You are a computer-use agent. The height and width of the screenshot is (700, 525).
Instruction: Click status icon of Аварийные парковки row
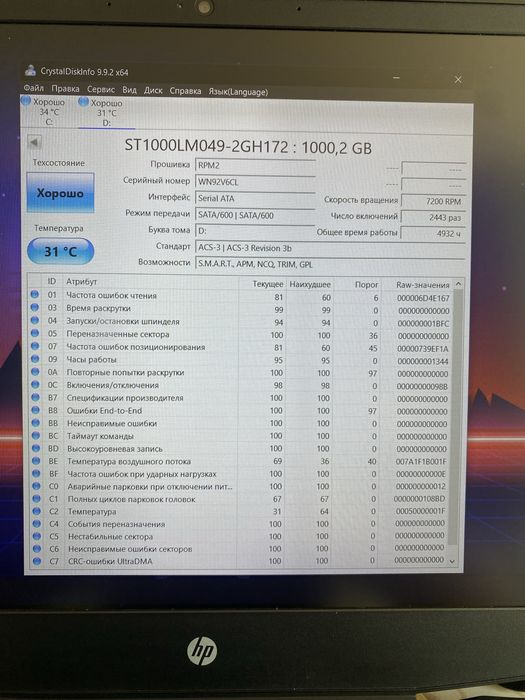click(x=37, y=486)
